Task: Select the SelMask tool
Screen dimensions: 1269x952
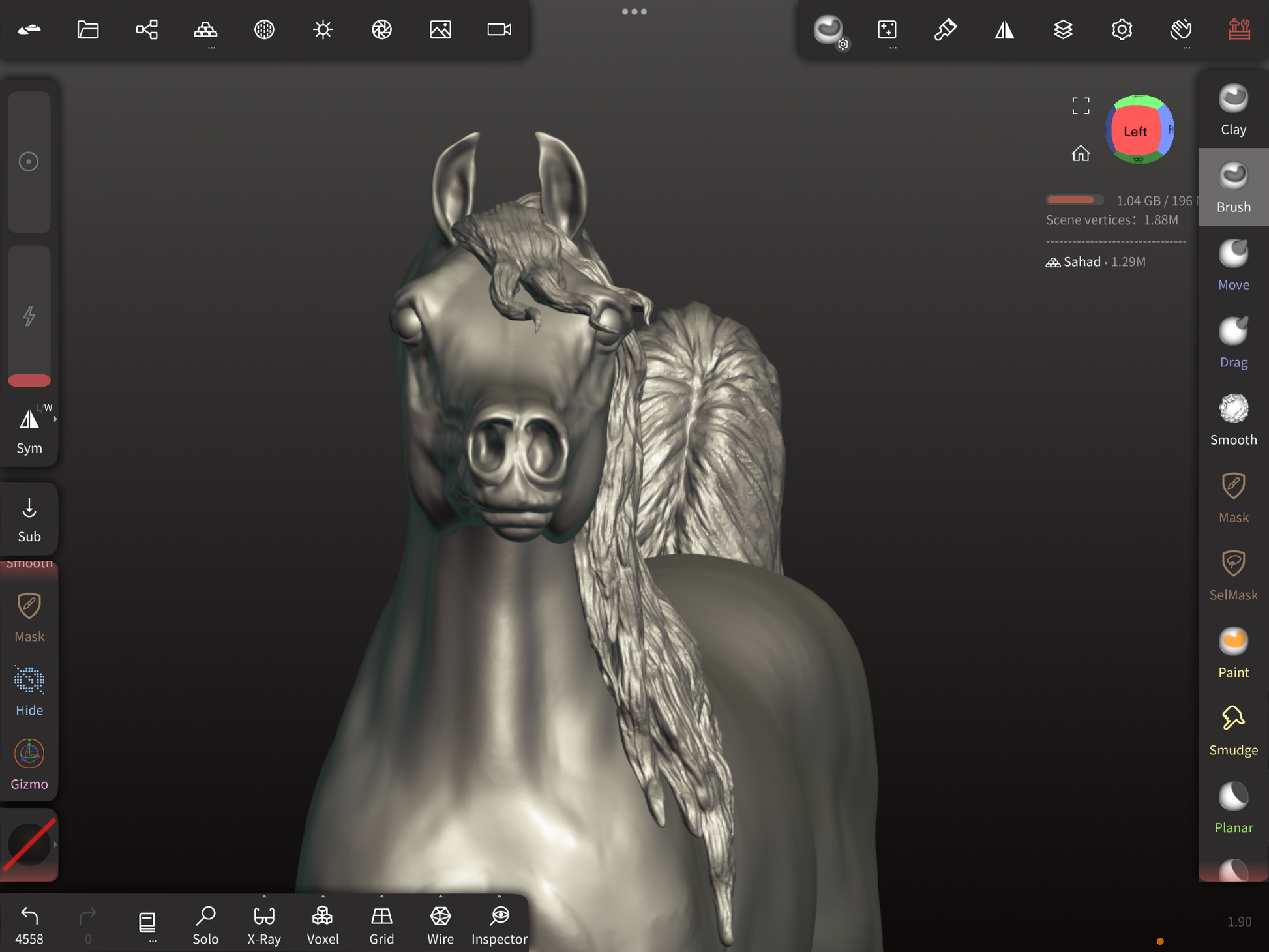Action: click(1232, 576)
